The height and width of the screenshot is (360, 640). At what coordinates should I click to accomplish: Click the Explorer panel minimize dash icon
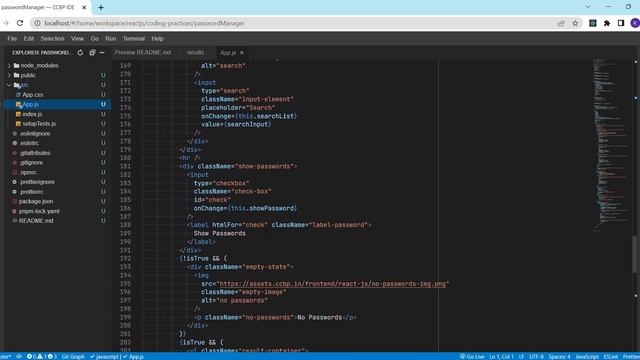tap(102, 53)
